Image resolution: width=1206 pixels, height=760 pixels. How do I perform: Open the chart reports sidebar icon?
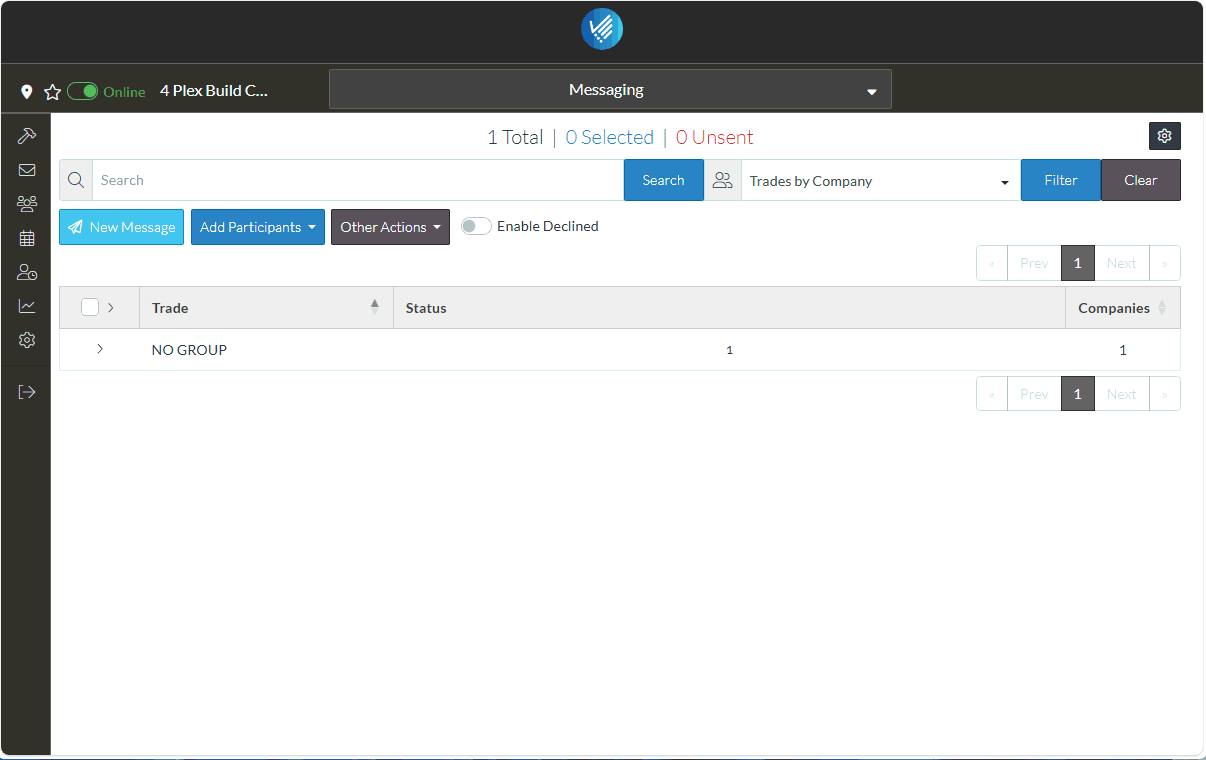pos(27,306)
